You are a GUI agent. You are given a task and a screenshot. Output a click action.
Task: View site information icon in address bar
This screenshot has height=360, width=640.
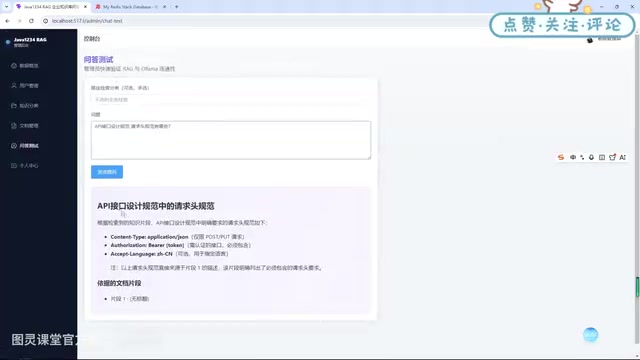45,21
